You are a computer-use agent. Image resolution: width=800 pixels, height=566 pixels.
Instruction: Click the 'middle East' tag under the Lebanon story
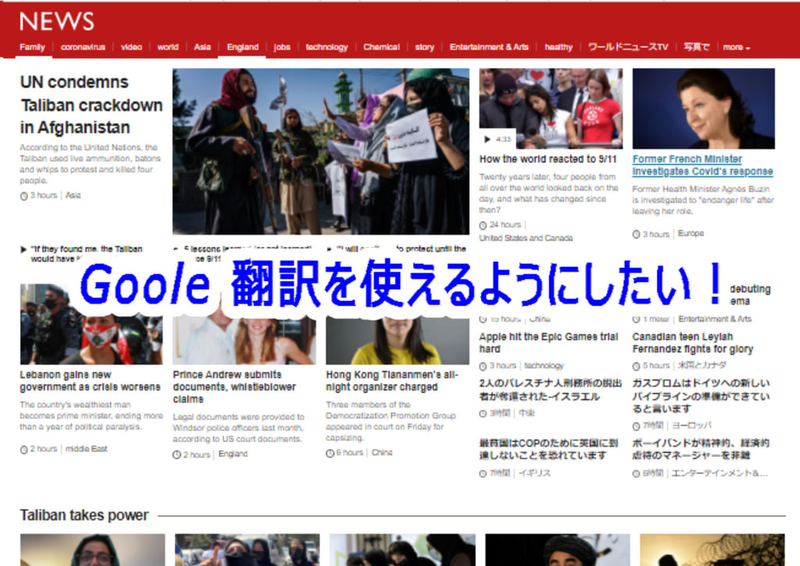(x=86, y=449)
